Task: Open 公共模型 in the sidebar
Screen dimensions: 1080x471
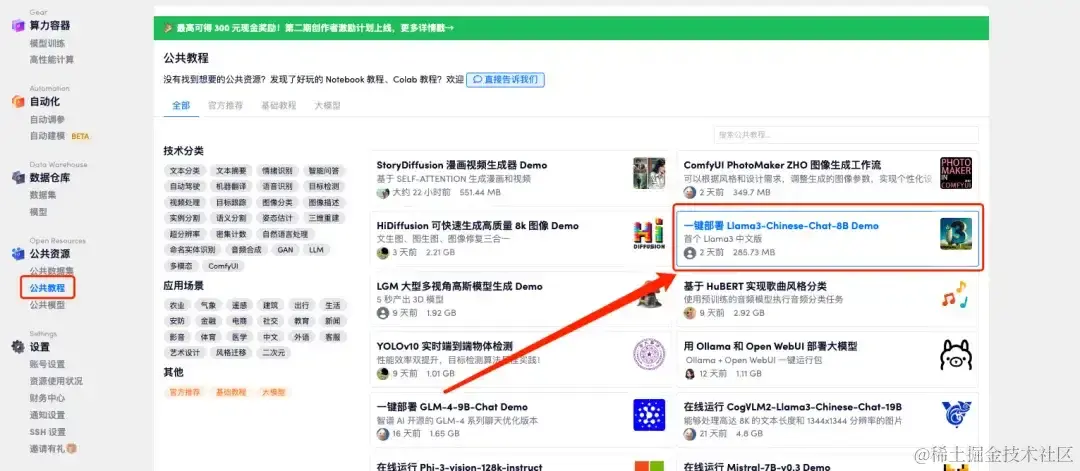Action: (47, 305)
